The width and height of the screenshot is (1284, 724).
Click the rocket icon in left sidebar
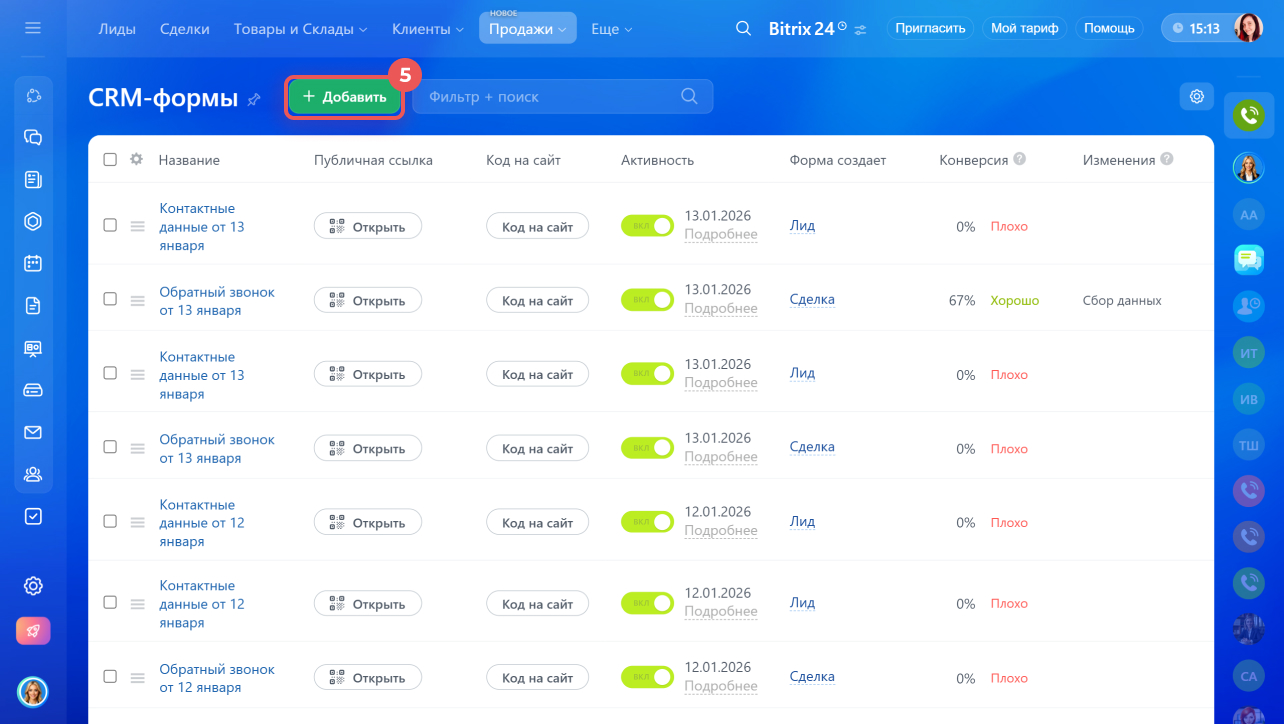pos(33,631)
